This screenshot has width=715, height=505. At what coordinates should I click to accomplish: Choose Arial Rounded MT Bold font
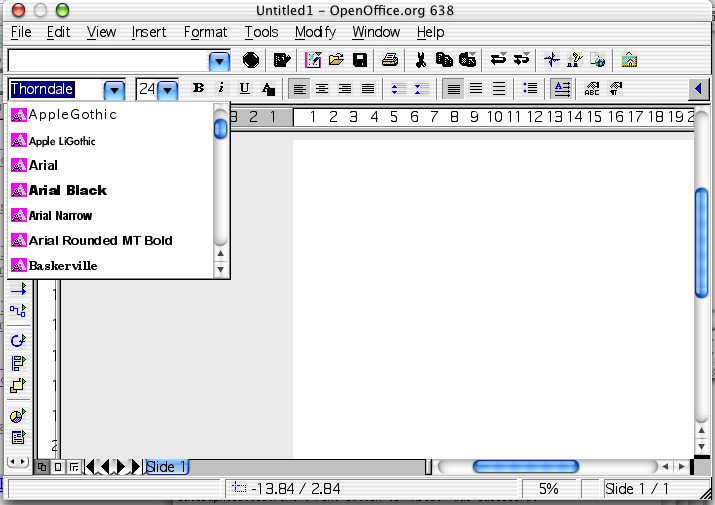click(x=111, y=240)
